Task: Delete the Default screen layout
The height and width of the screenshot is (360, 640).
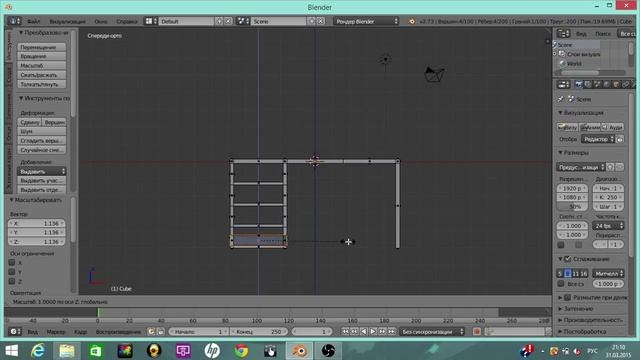Action: pos(228,21)
